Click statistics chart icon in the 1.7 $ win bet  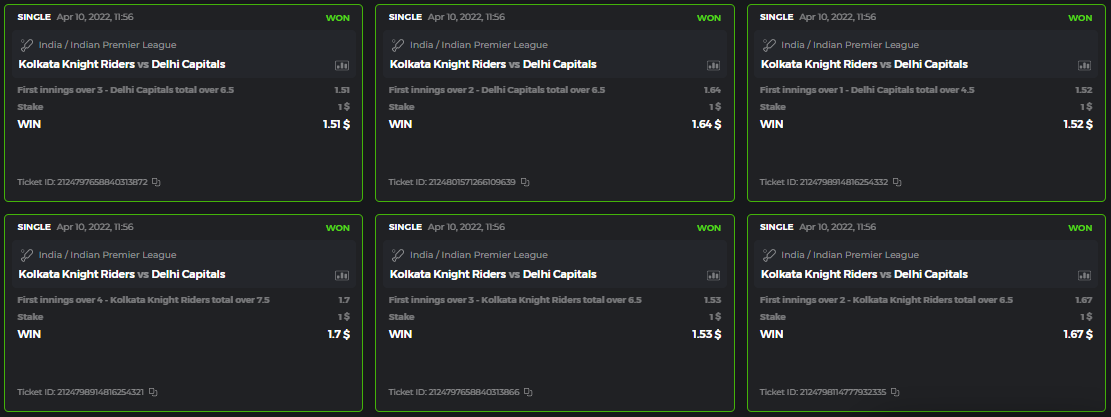[342, 275]
